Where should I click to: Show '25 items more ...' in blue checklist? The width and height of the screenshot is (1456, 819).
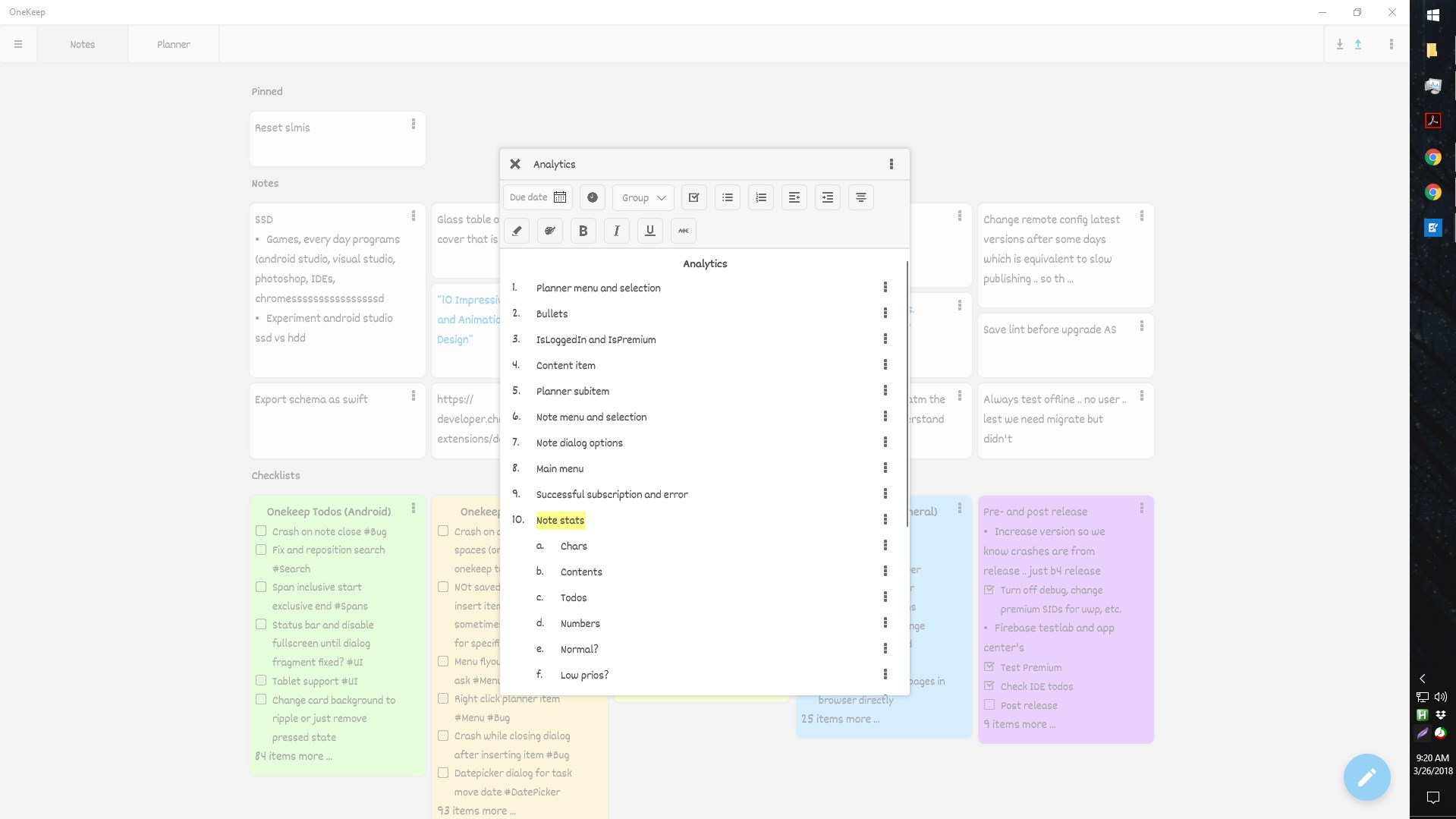point(841,719)
